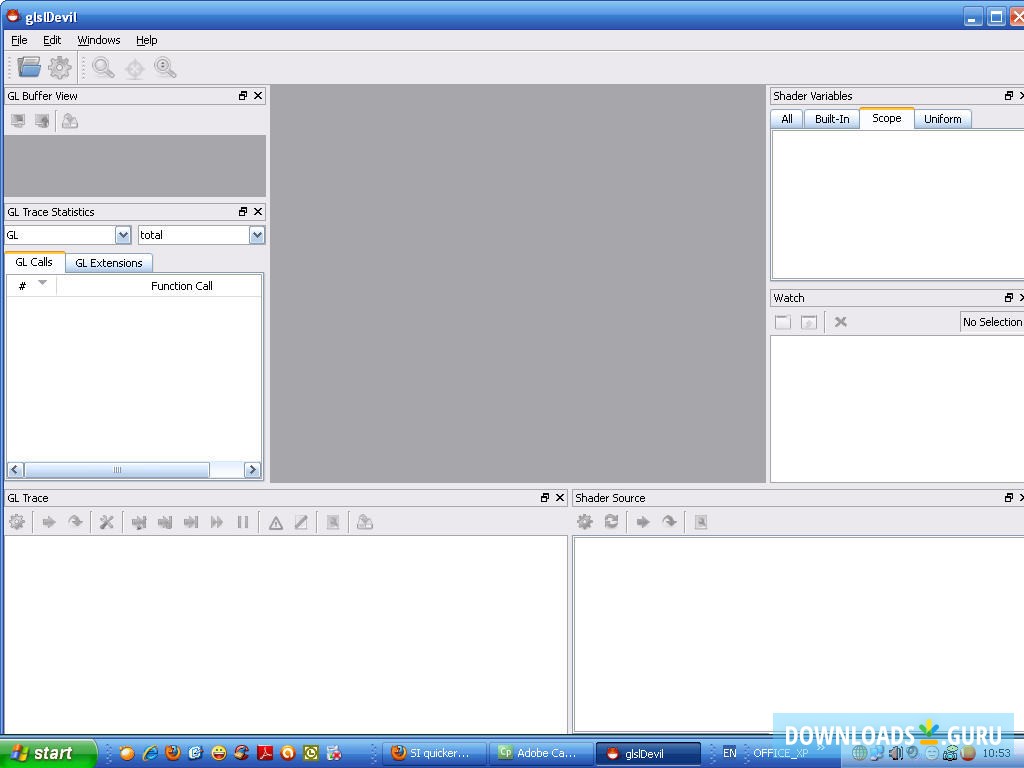Open the Adobe Ca… taskbar button

pos(541,753)
